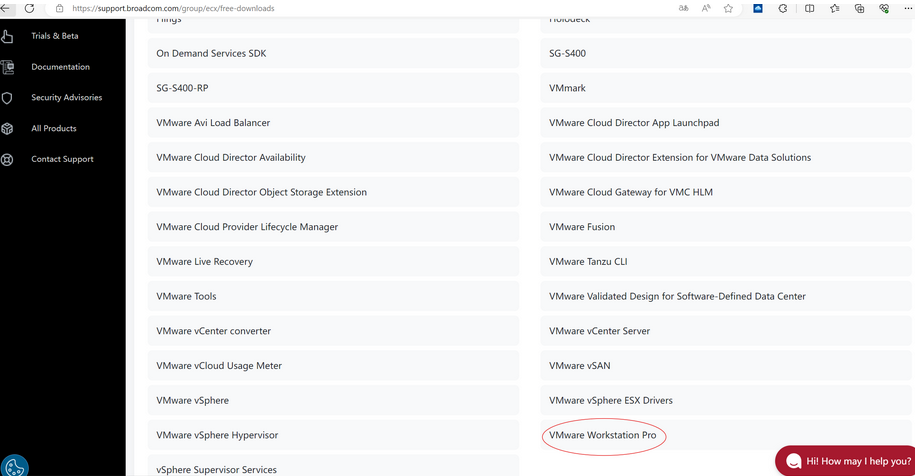Go back with the browser back arrow
This screenshot has height=476, width=915.
click(5, 8)
